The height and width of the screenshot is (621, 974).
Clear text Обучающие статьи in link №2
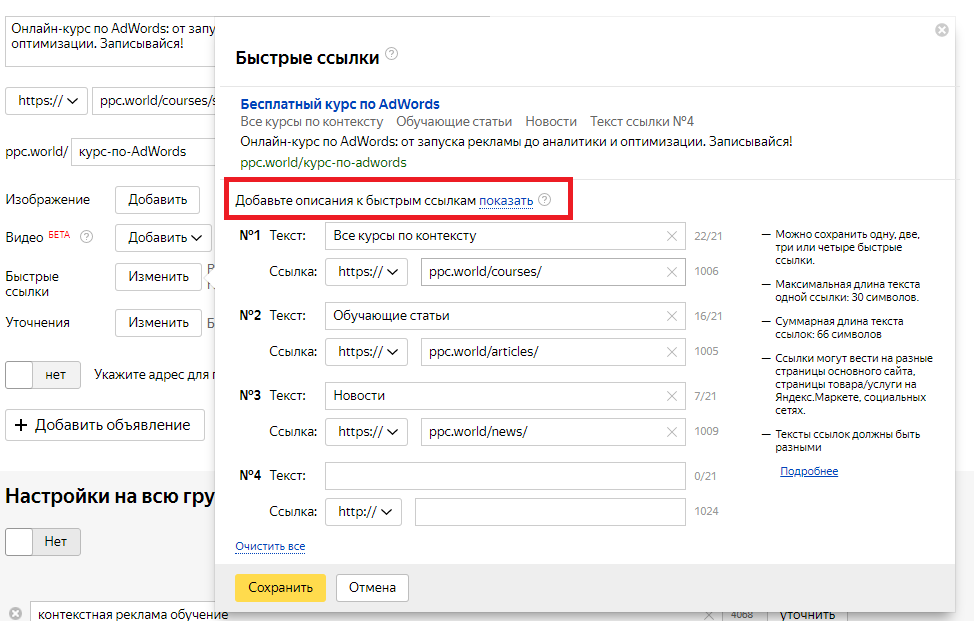click(x=672, y=316)
